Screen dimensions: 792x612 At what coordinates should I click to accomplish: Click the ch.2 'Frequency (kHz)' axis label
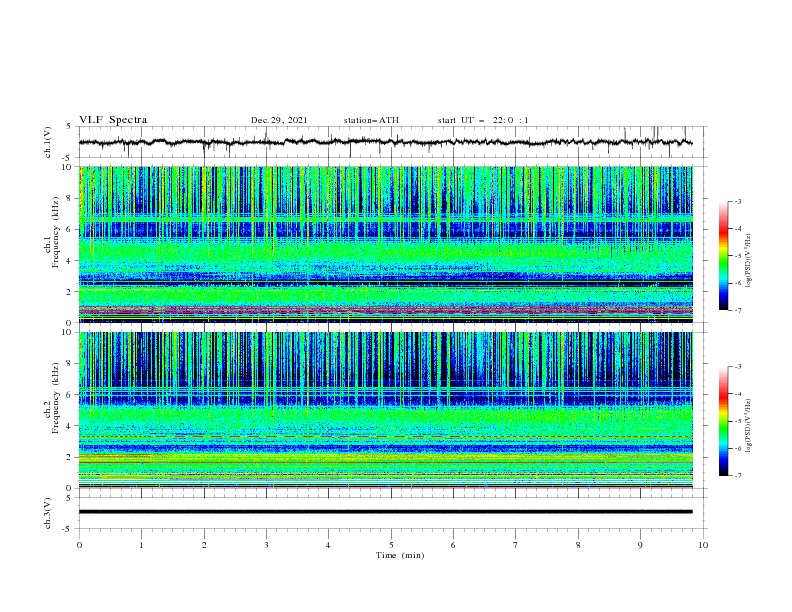pyautogui.click(x=56, y=398)
